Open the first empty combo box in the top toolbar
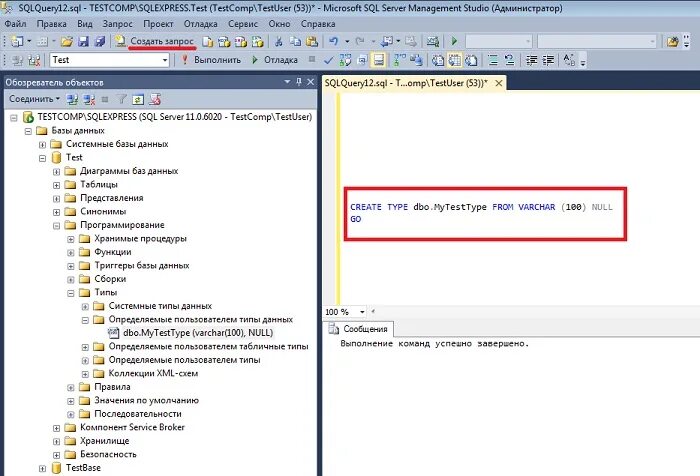Viewport: 700px width, 476px height. pos(499,42)
